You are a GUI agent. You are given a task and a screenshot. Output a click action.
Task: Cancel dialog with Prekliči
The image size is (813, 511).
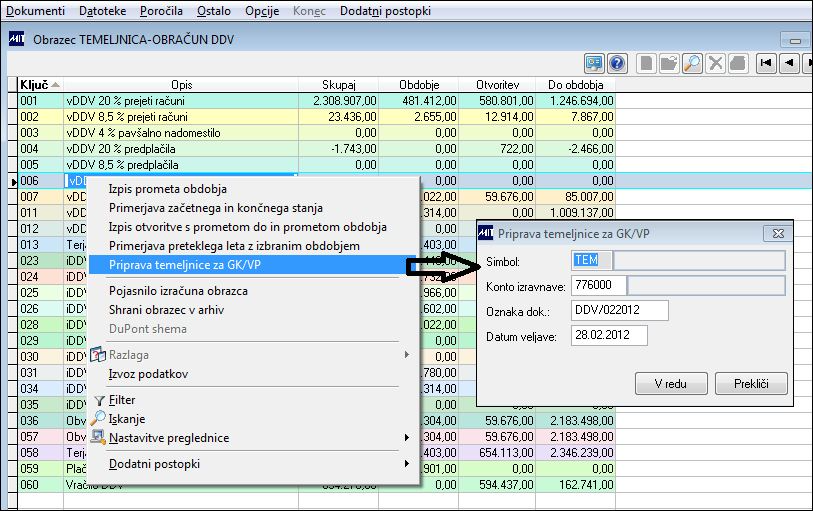[751, 384]
